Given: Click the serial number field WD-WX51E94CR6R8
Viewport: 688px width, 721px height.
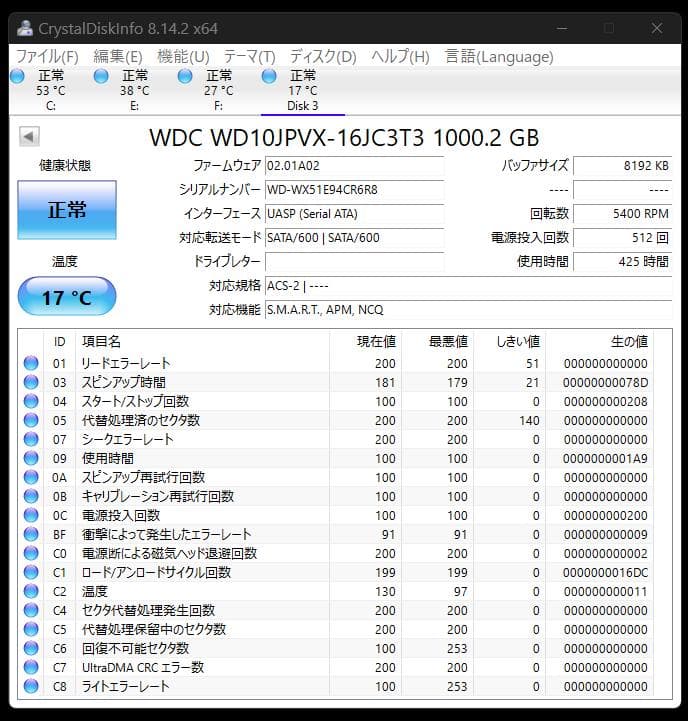Looking at the screenshot, I should coord(355,189).
